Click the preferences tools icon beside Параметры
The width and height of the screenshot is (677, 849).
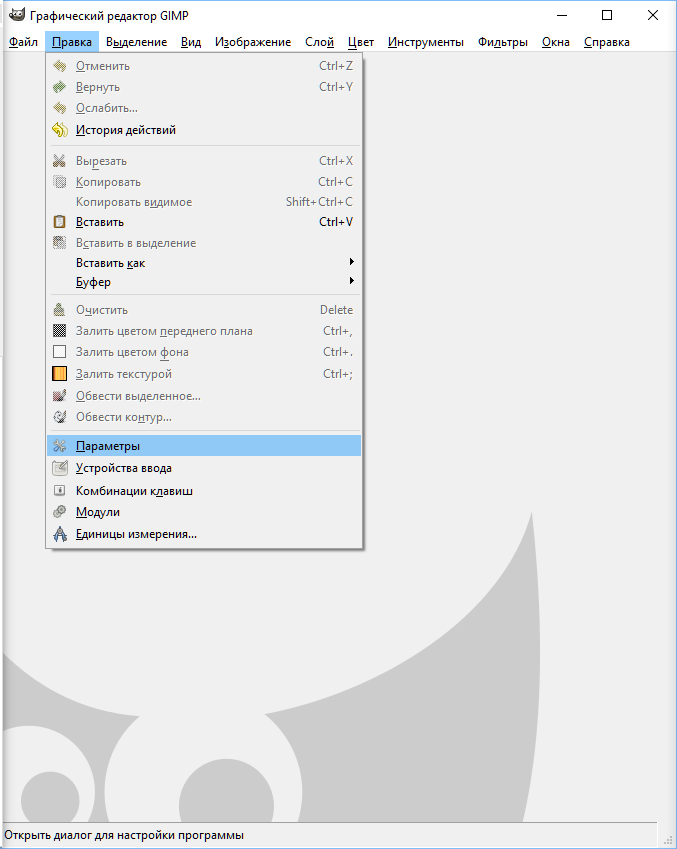(x=60, y=446)
